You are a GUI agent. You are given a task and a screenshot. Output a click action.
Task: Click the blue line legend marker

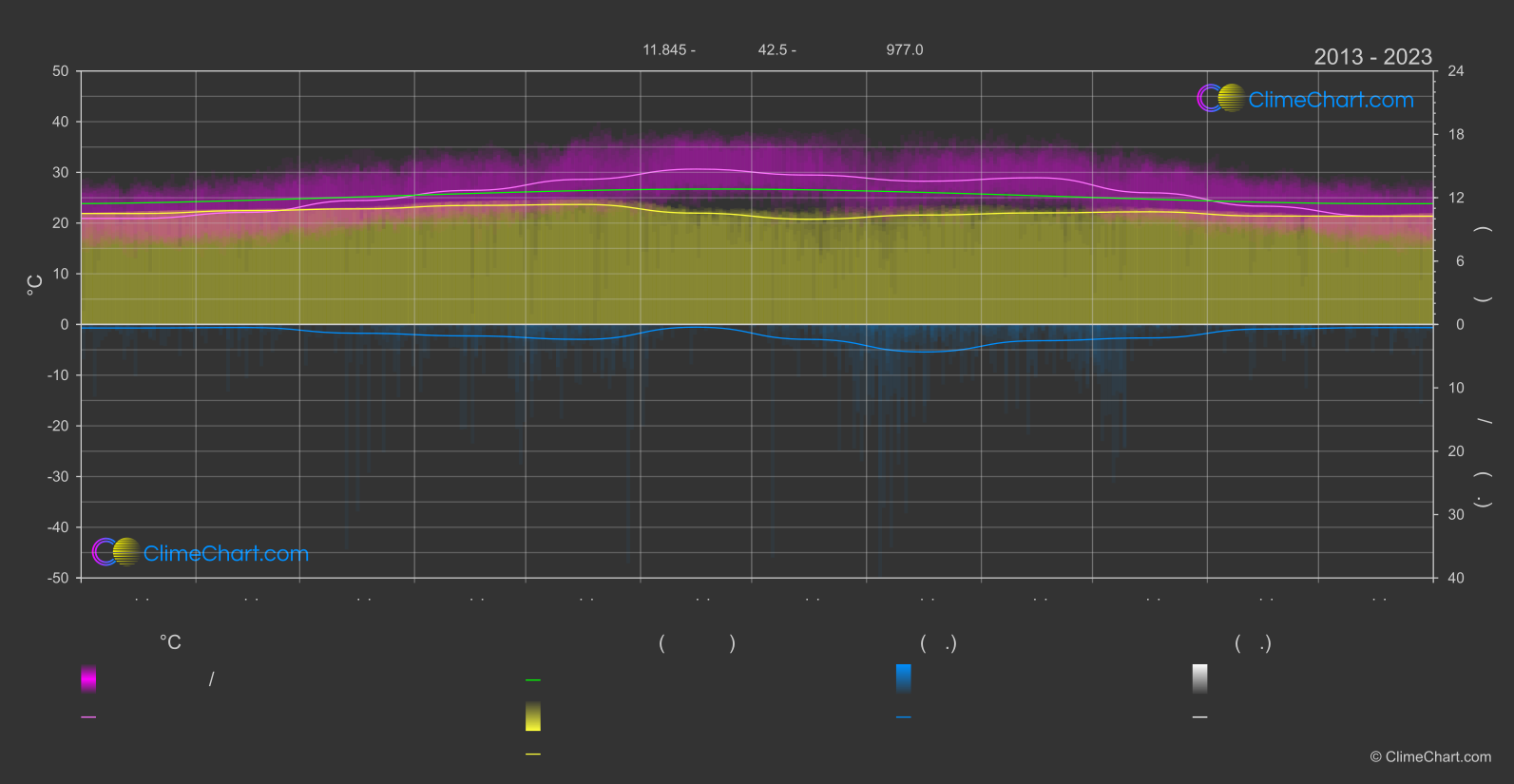(x=903, y=717)
